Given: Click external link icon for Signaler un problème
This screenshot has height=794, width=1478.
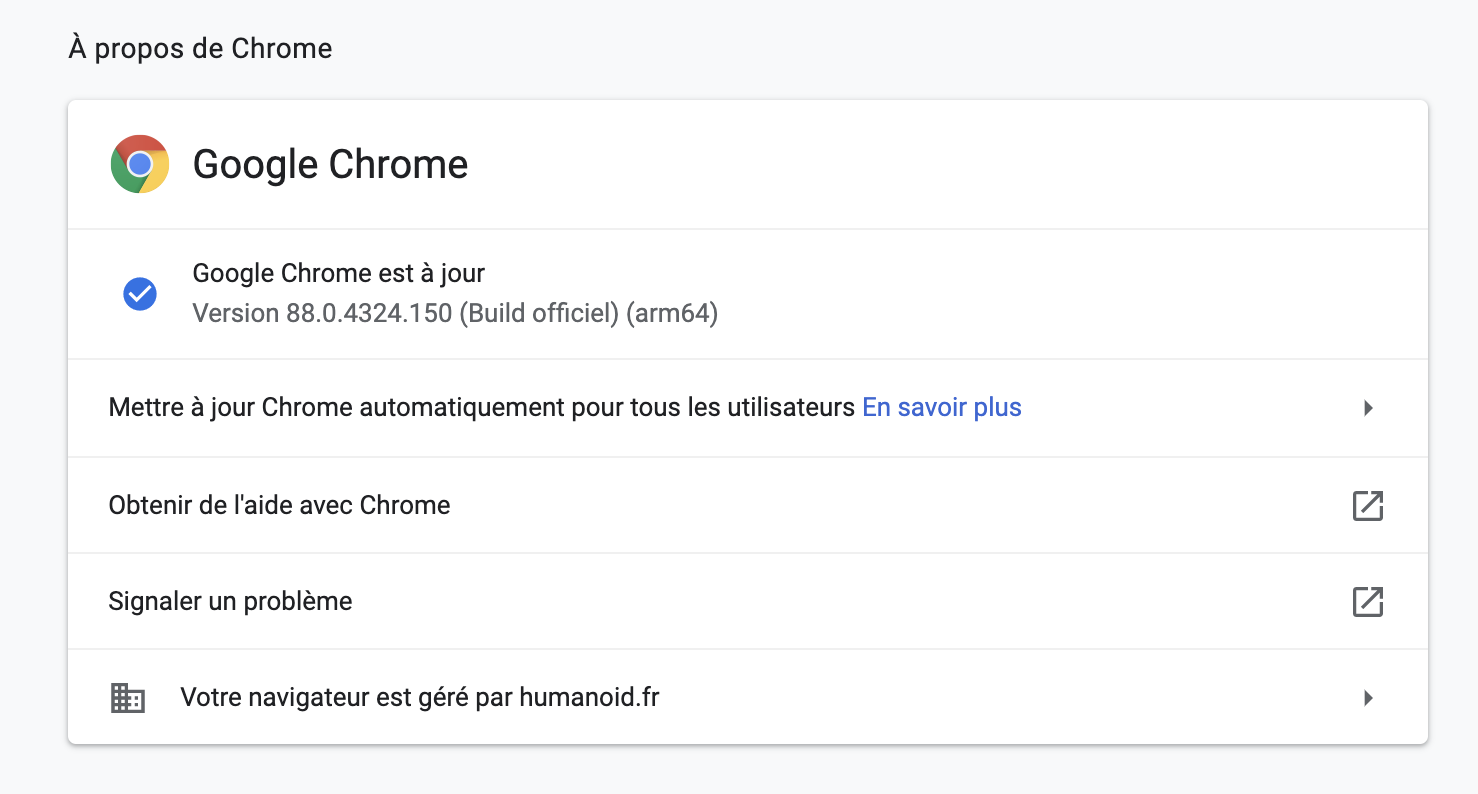Looking at the screenshot, I should click(x=1367, y=602).
